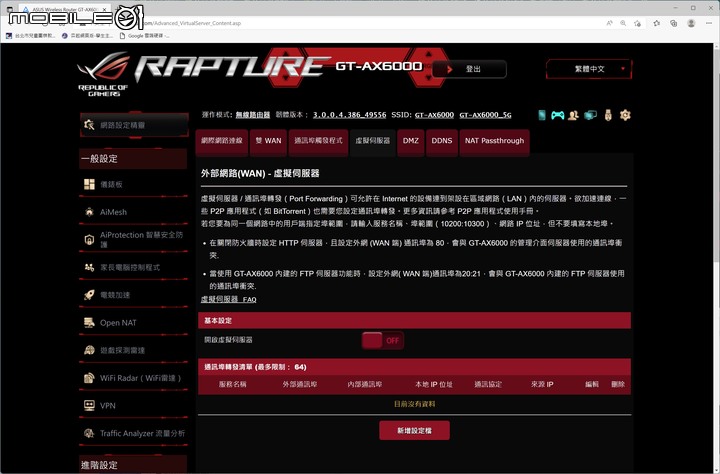Screen dimensions: 720x474
Task: Click the 來源 IP column header
Action: point(542,384)
